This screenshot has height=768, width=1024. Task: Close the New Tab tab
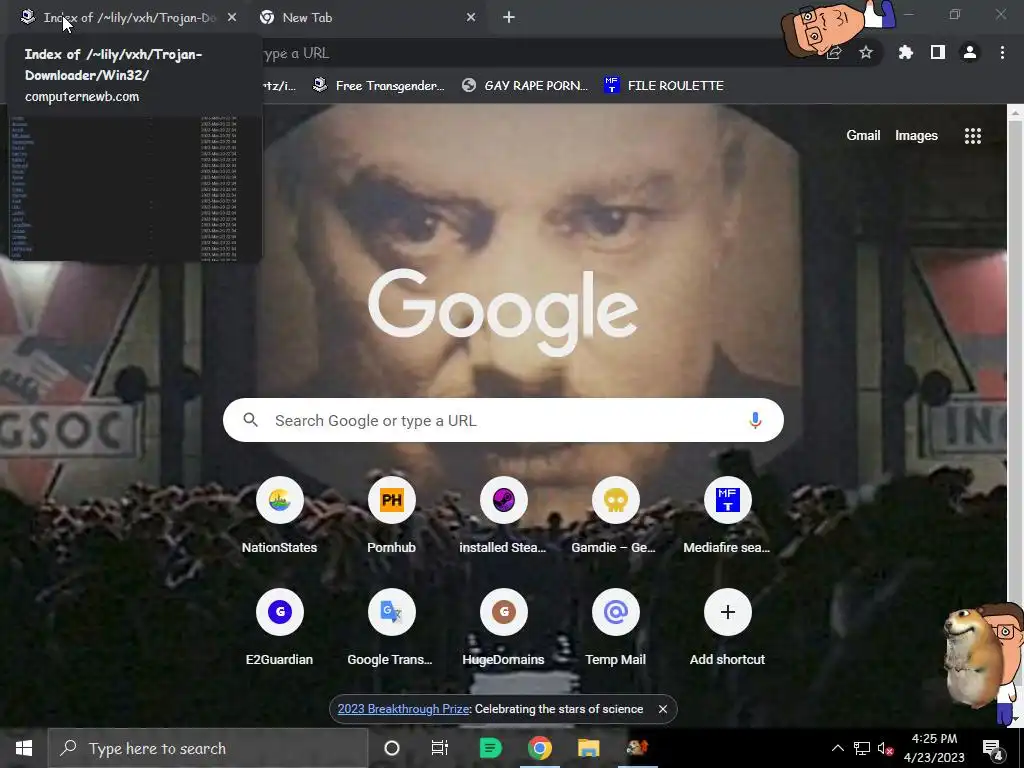471,18
